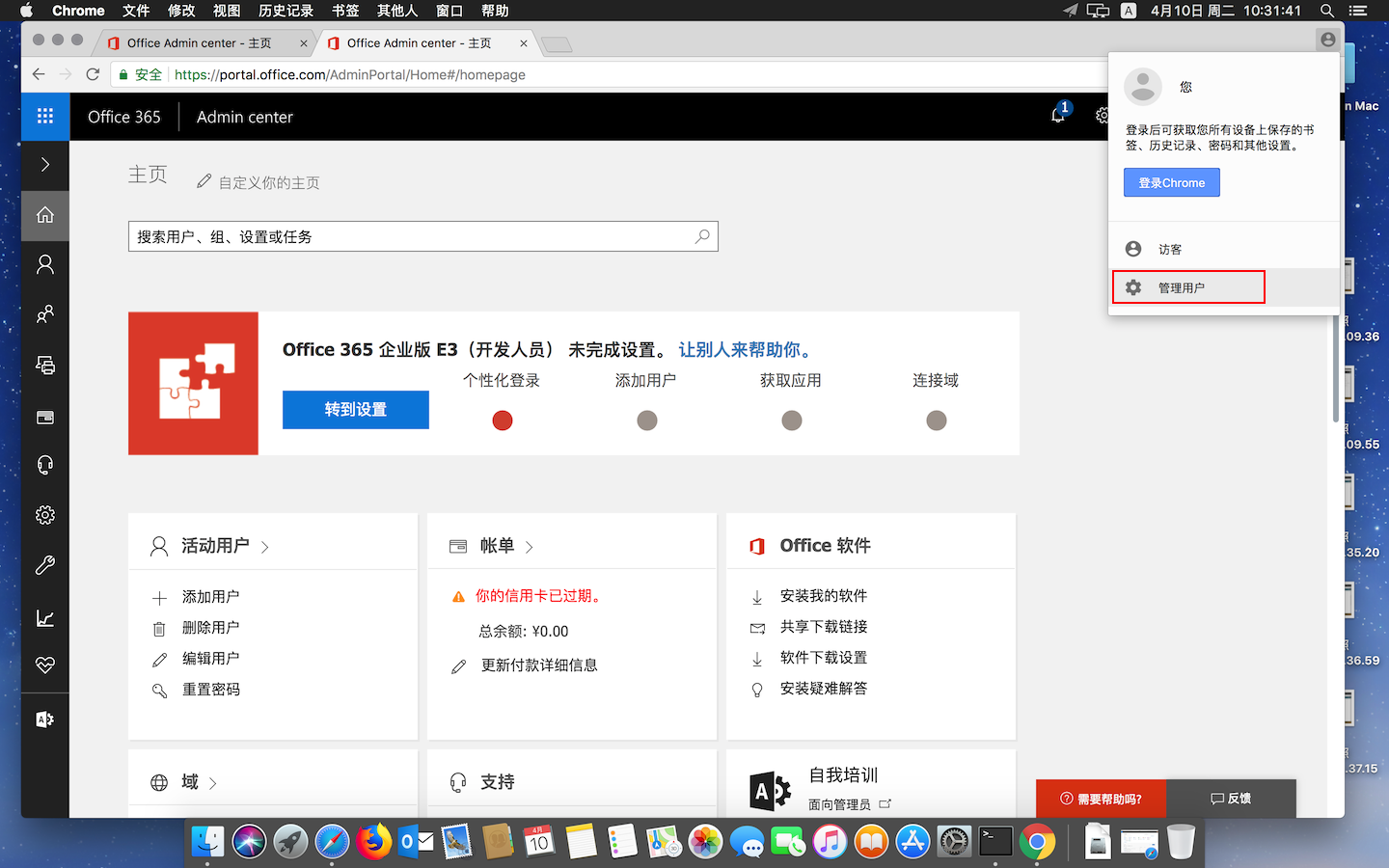Open the Resources printer icon in the sidebar

(x=45, y=365)
